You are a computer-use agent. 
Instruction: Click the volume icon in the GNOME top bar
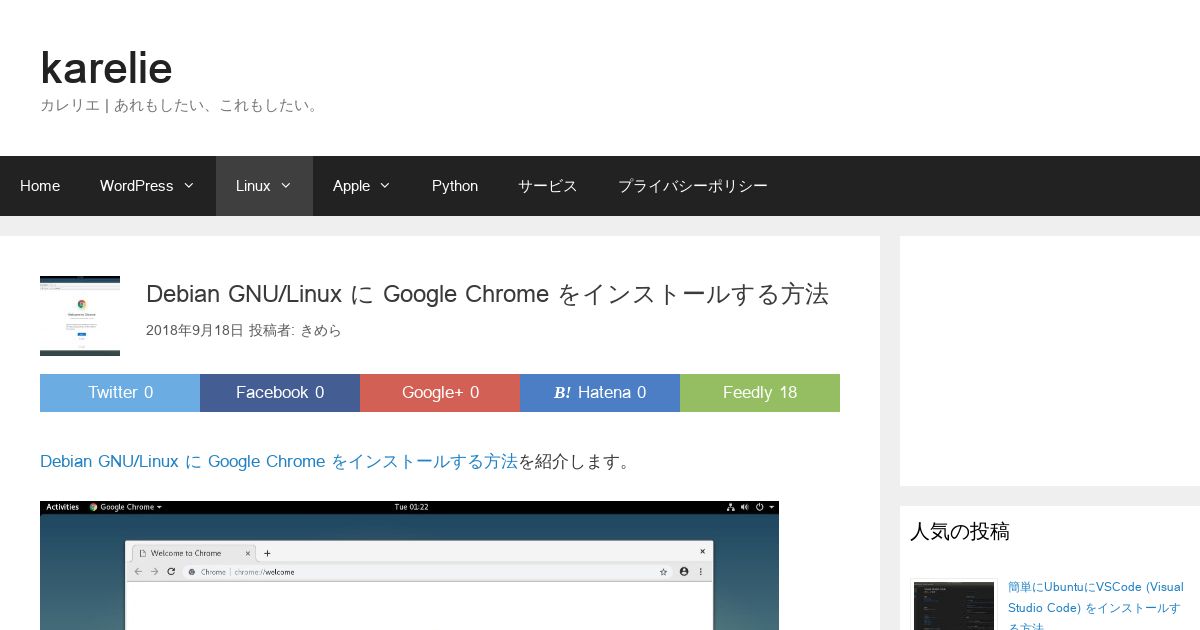[x=745, y=507]
